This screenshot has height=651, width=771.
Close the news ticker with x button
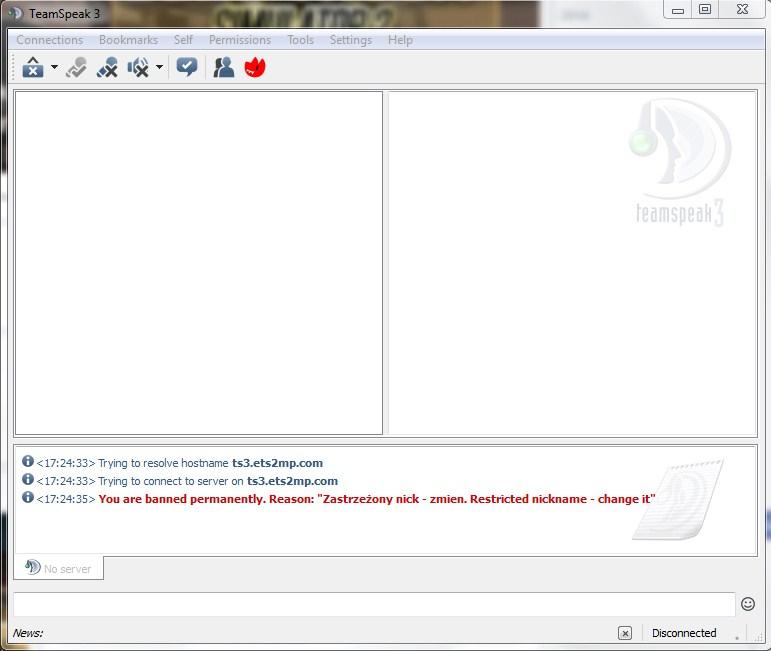point(625,633)
